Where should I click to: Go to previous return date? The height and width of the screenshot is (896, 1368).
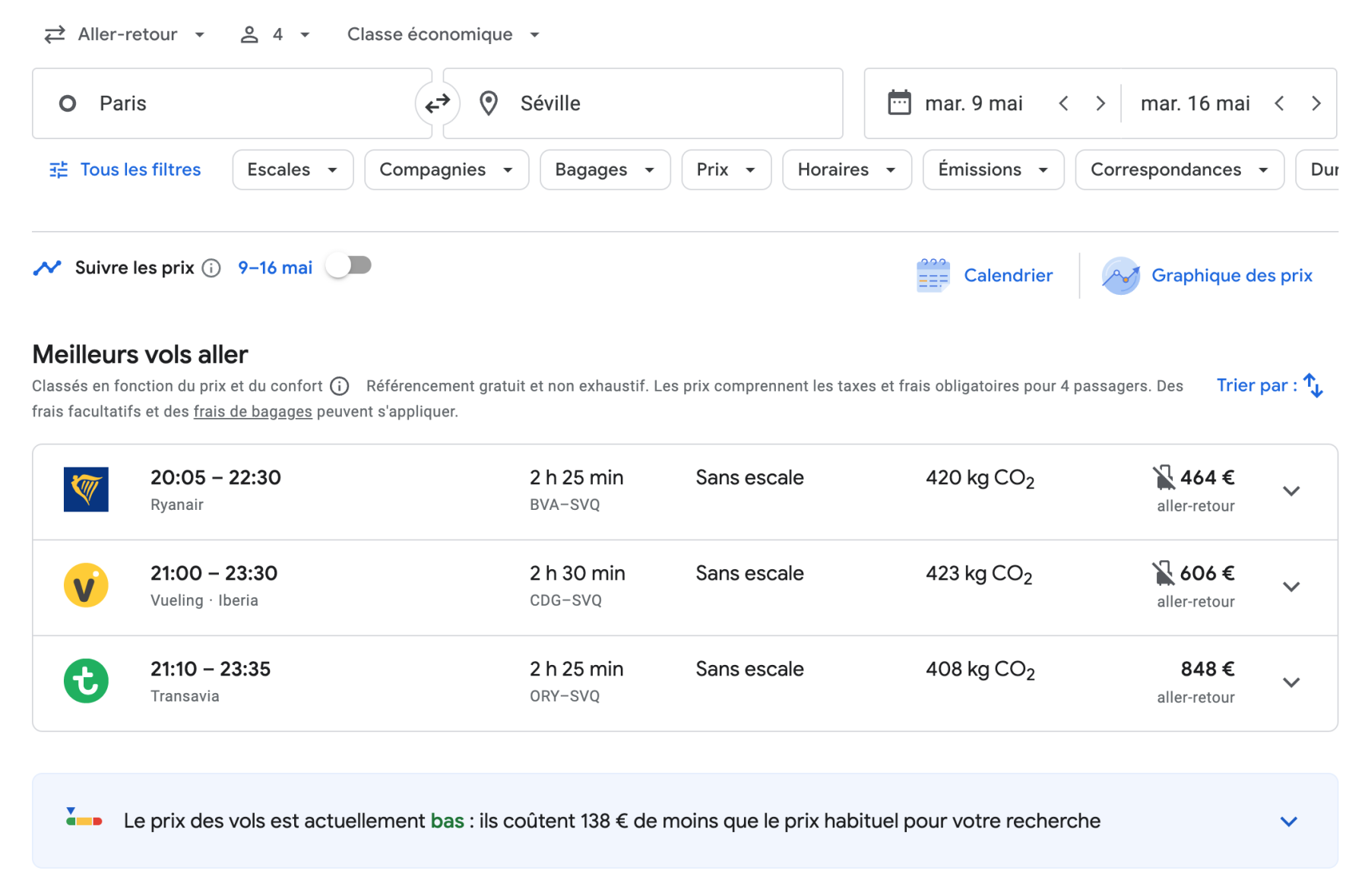pyautogui.click(x=1280, y=103)
